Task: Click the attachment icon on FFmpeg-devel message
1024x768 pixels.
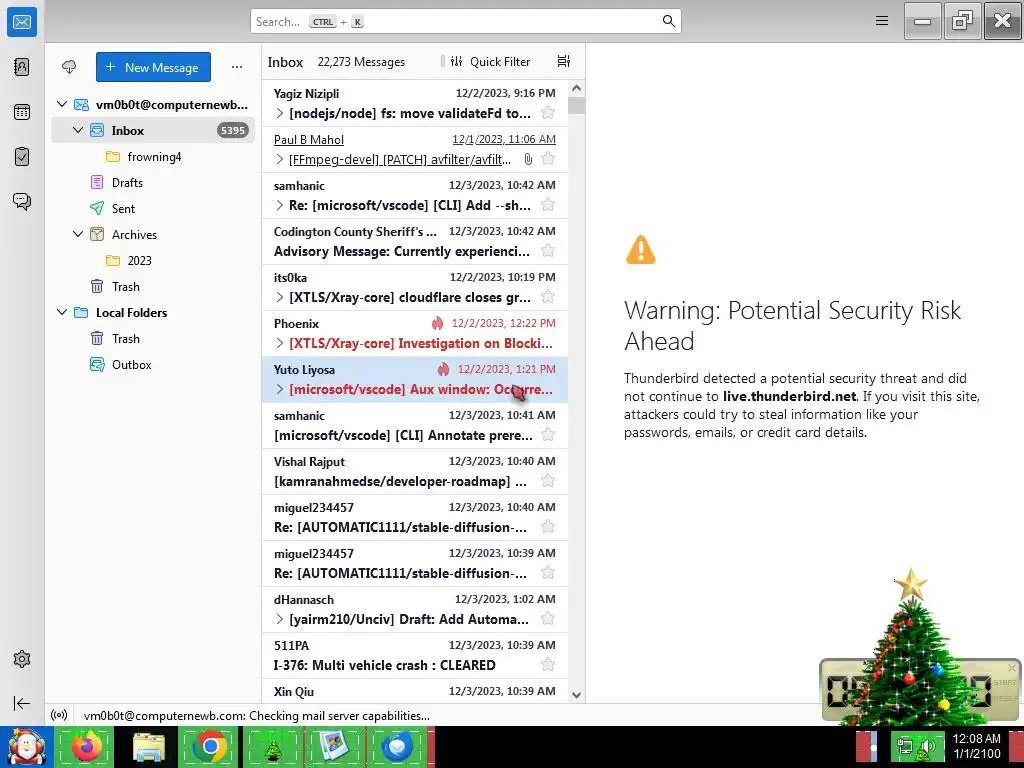Action: coord(528,159)
